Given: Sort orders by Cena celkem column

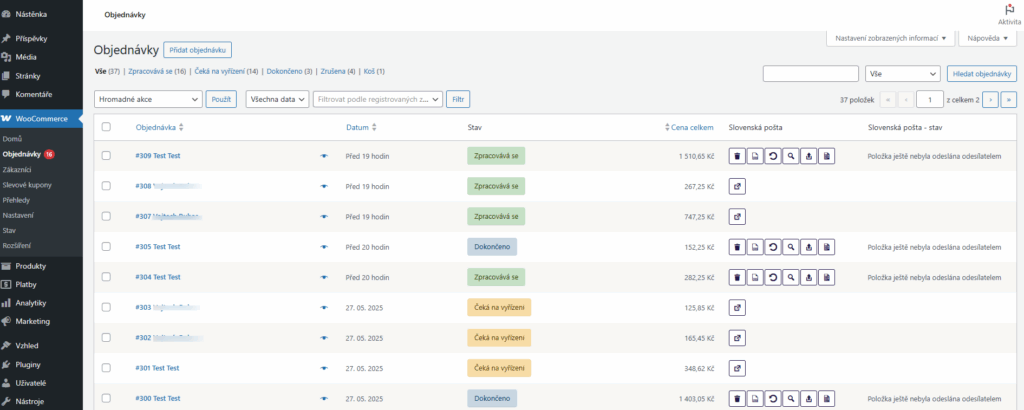Looking at the screenshot, I should (689, 128).
